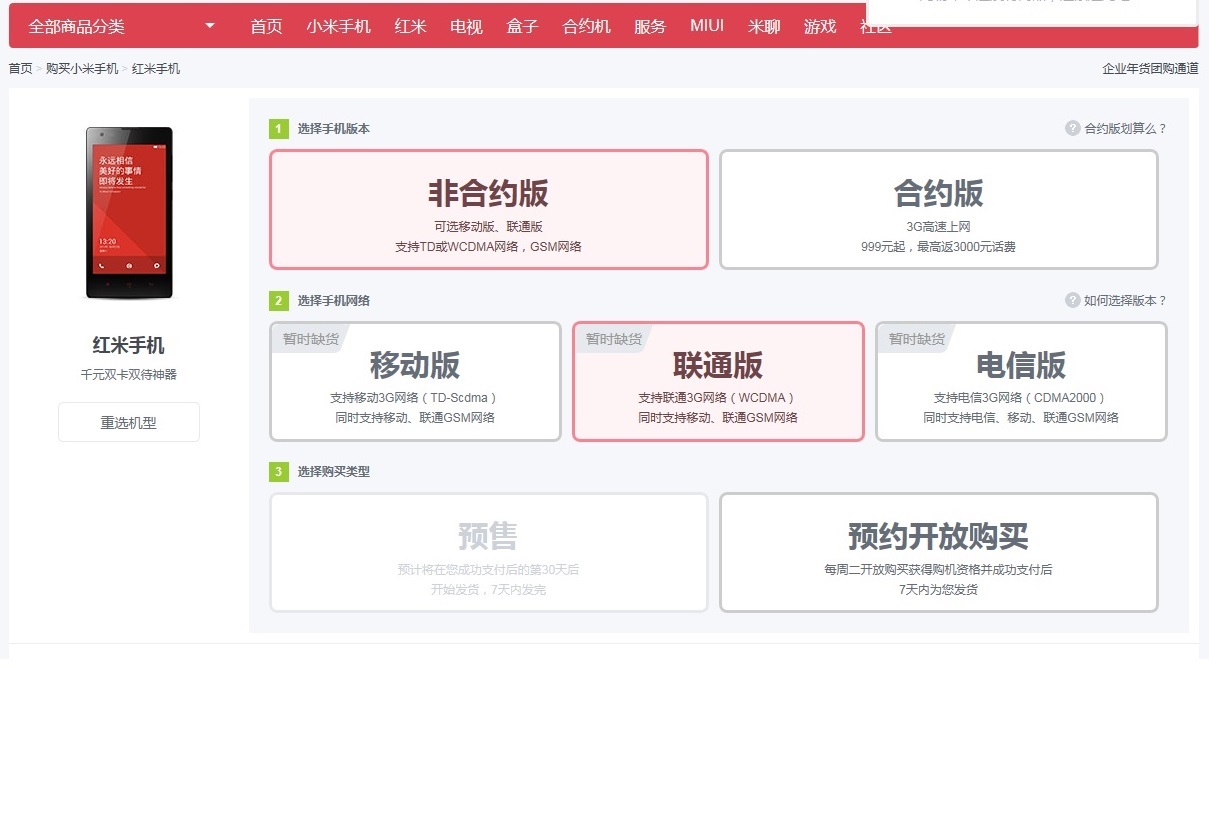This screenshot has width=1209, height=832.
Task: Click the 首页 breadcrumb link
Action: click(21, 69)
